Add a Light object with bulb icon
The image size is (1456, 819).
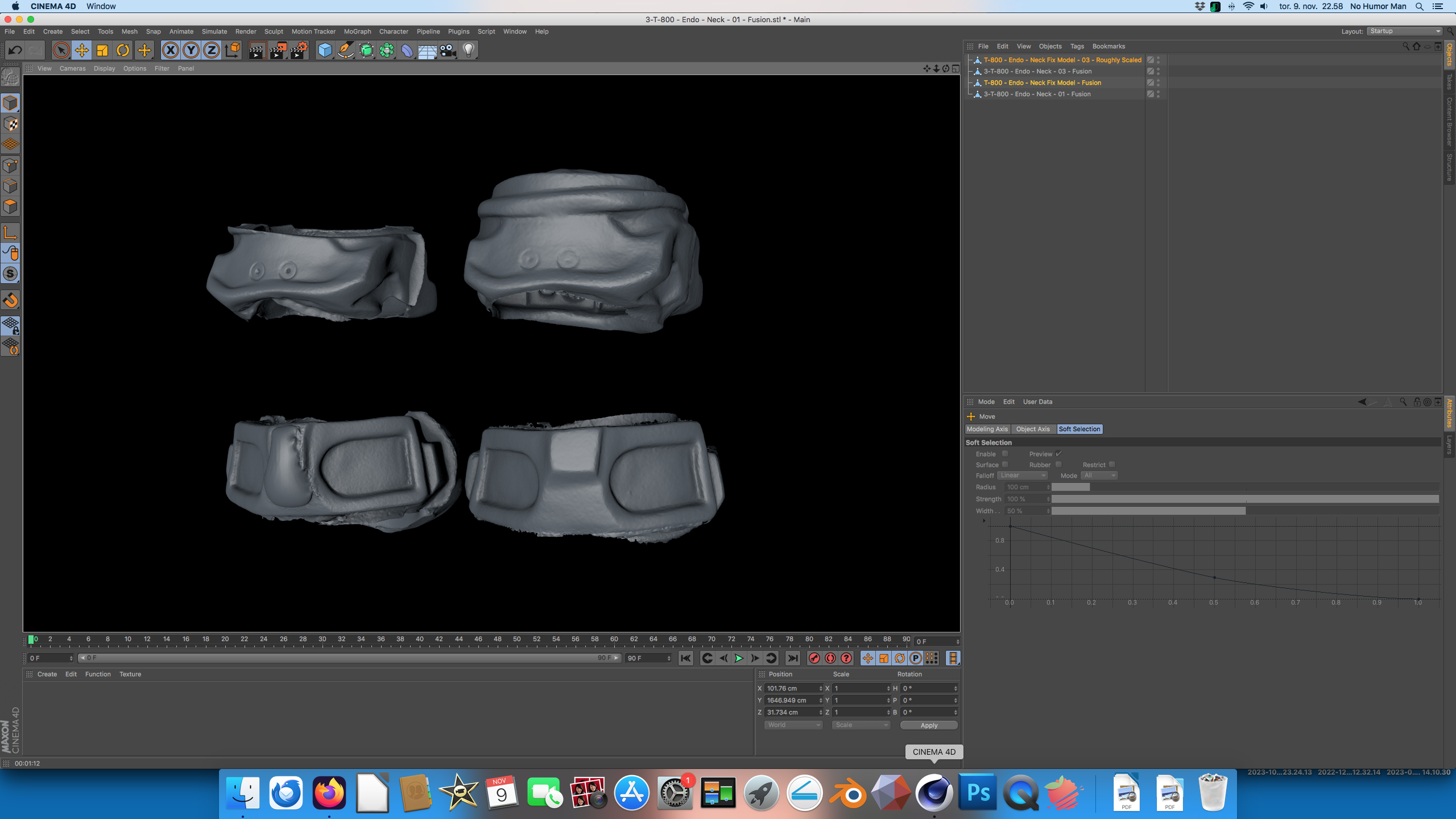click(x=469, y=51)
